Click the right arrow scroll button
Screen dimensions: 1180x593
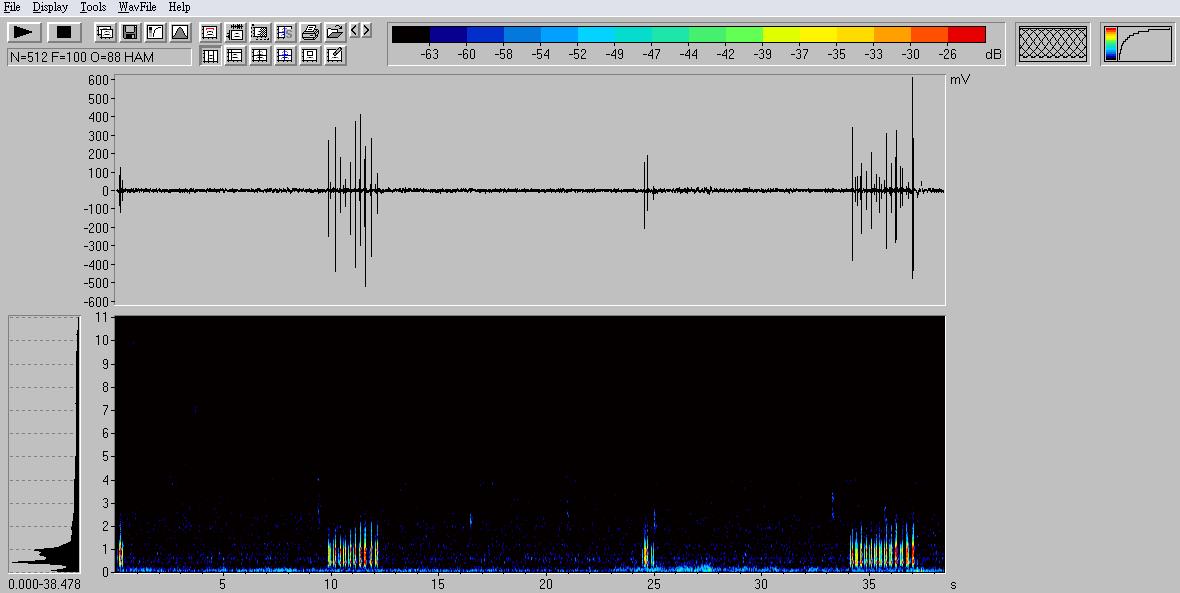point(367,31)
